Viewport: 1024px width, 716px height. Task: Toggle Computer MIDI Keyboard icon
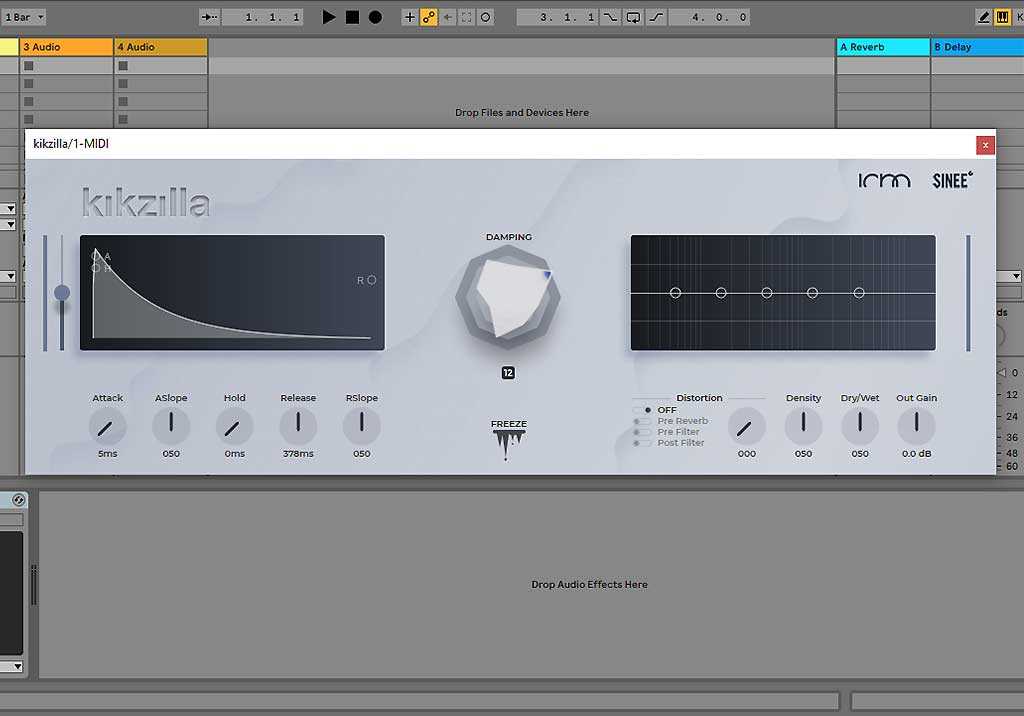pos(1002,17)
